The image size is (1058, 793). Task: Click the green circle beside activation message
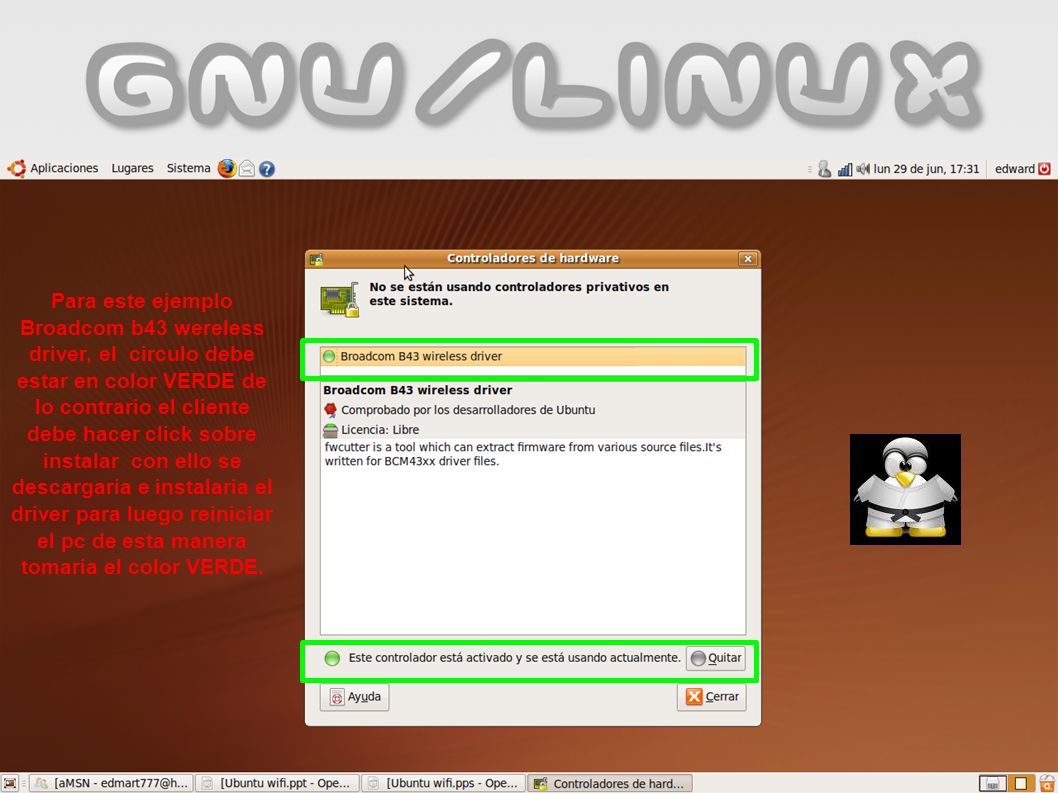332,658
